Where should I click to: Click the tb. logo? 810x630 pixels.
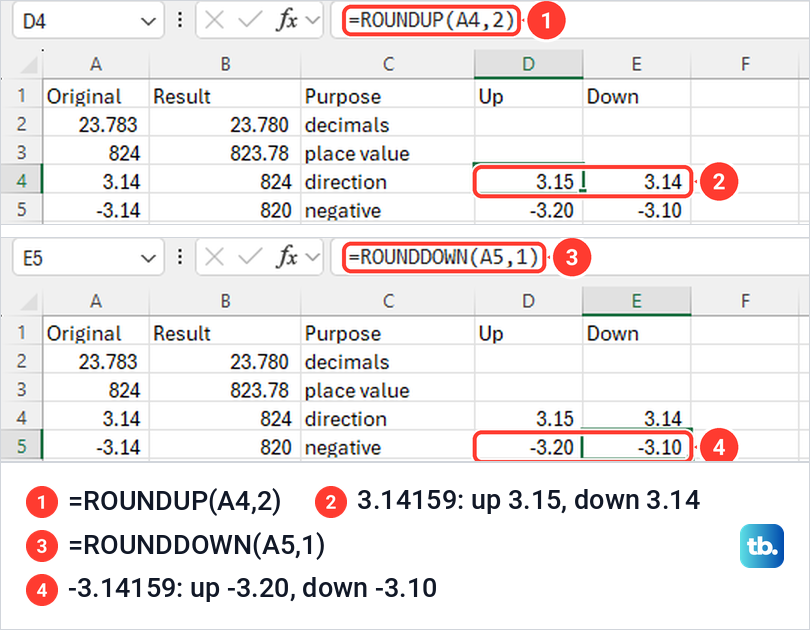tap(762, 546)
